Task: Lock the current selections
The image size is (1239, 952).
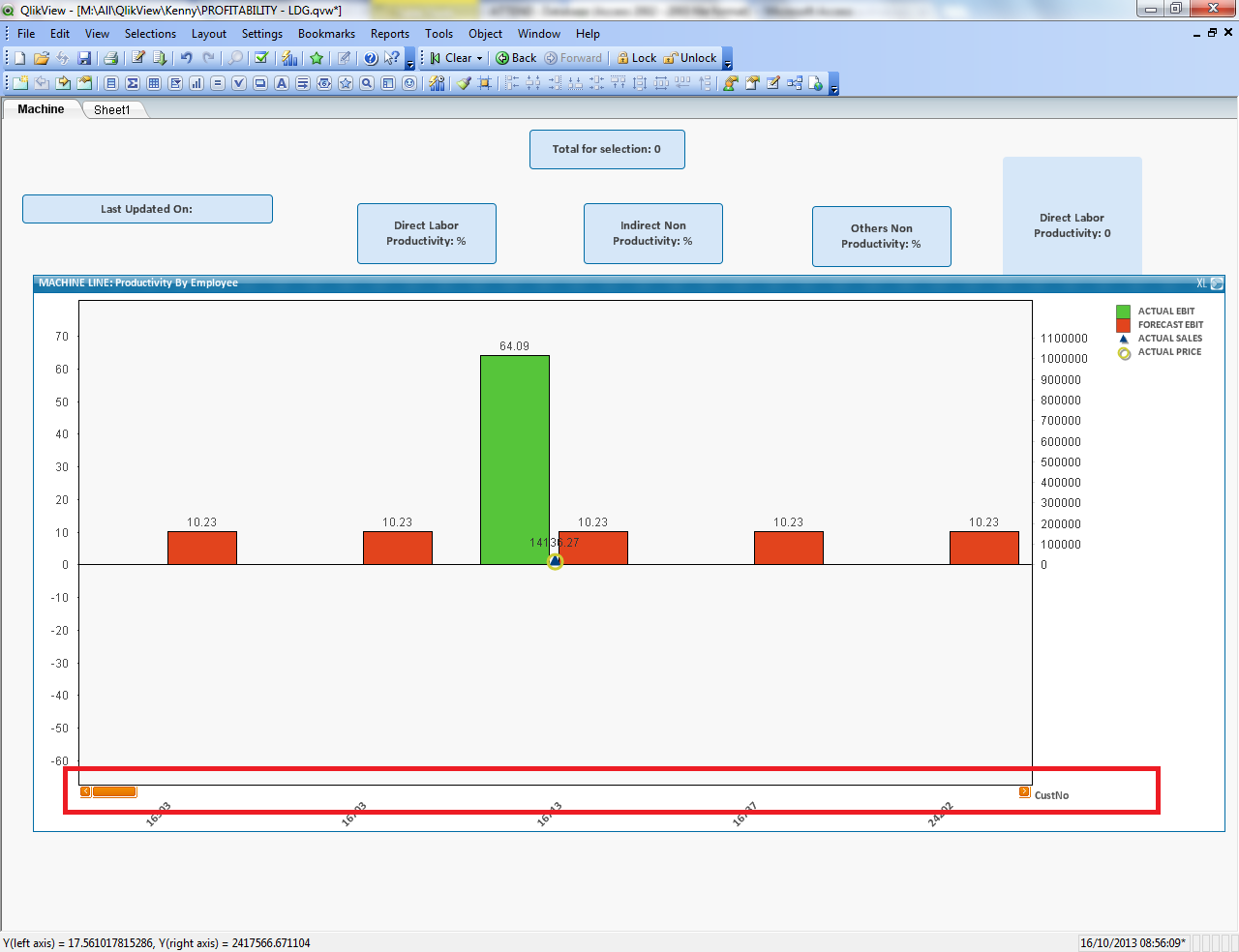Action: 637,58
